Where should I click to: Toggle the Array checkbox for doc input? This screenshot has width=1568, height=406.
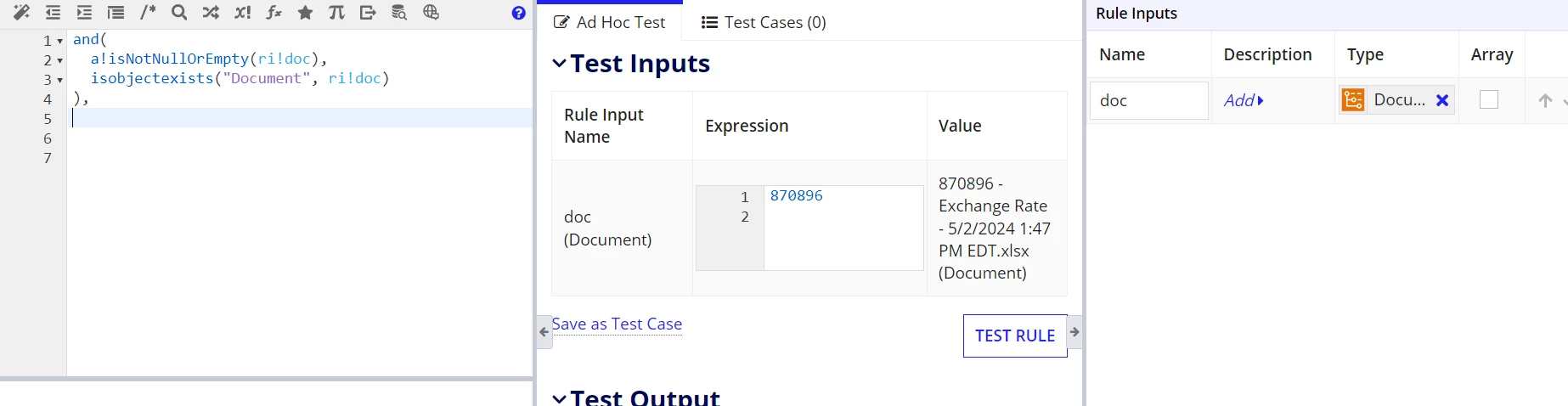pos(1489,100)
